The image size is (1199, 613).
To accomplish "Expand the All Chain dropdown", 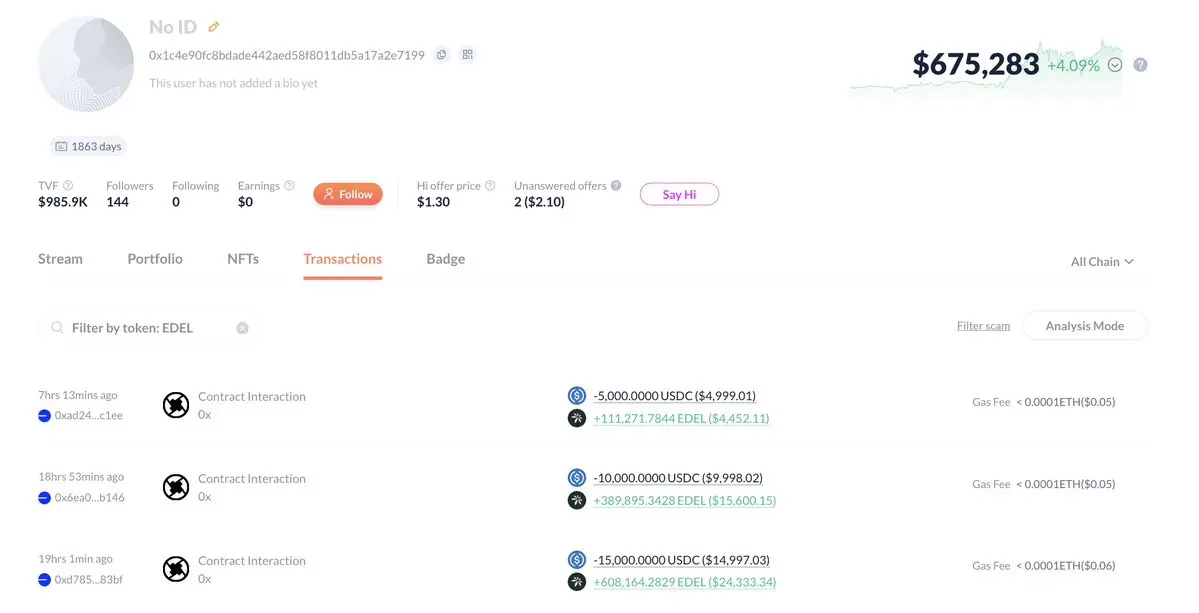I will click(x=1102, y=261).
